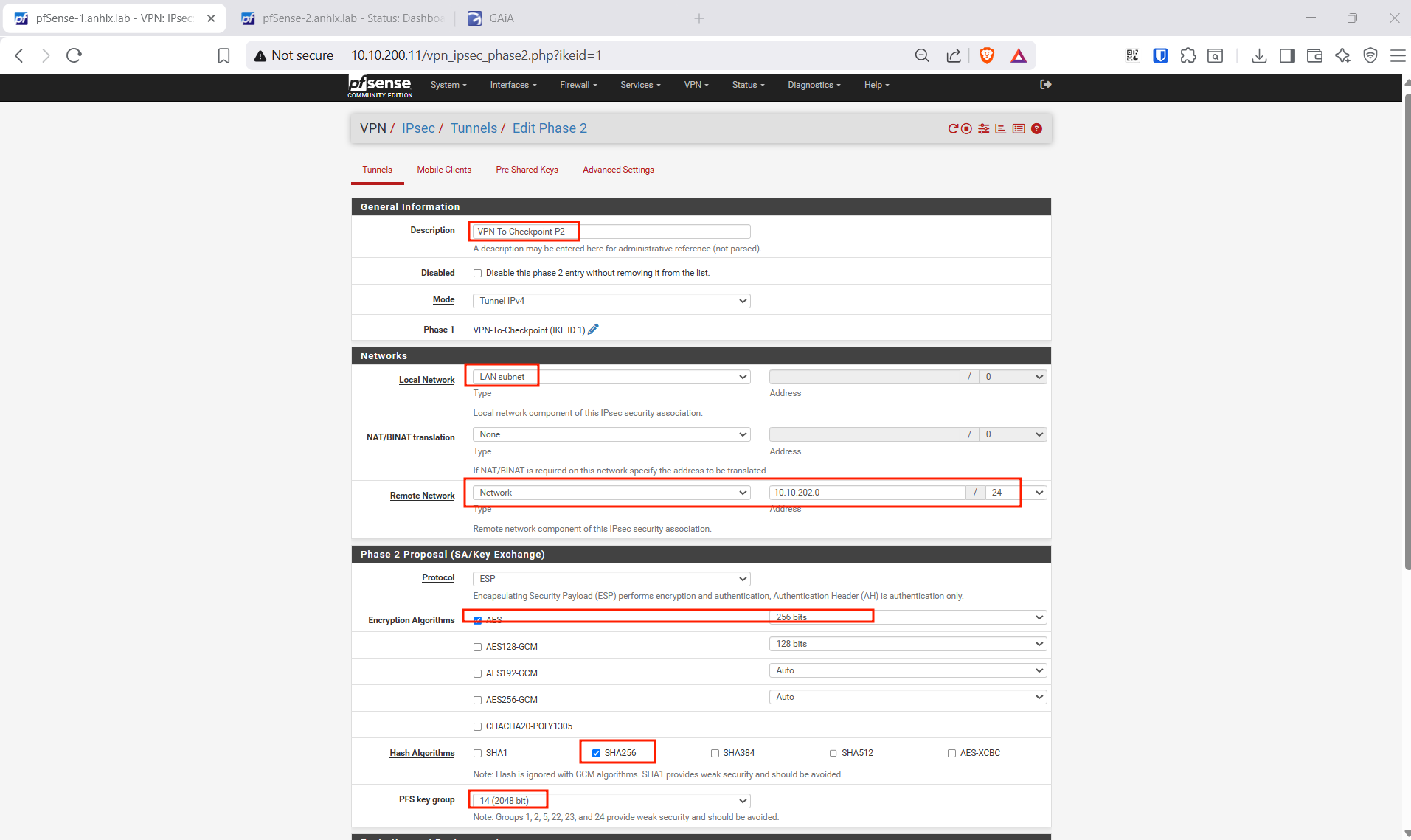Open the NAT/BINAT translation type dropdown
The image size is (1411, 840).
click(x=611, y=434)
